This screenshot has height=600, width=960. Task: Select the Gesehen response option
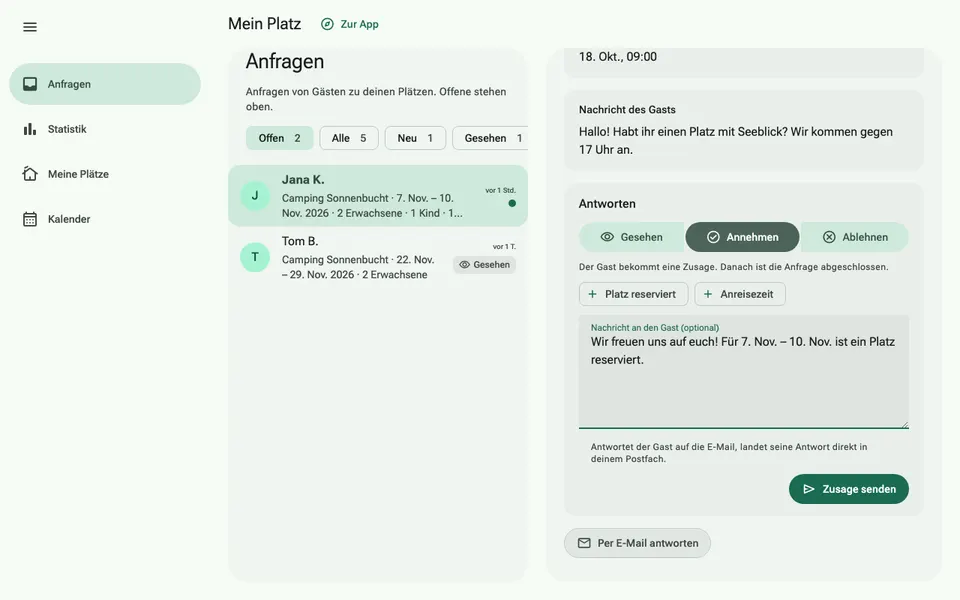(631, 237)
